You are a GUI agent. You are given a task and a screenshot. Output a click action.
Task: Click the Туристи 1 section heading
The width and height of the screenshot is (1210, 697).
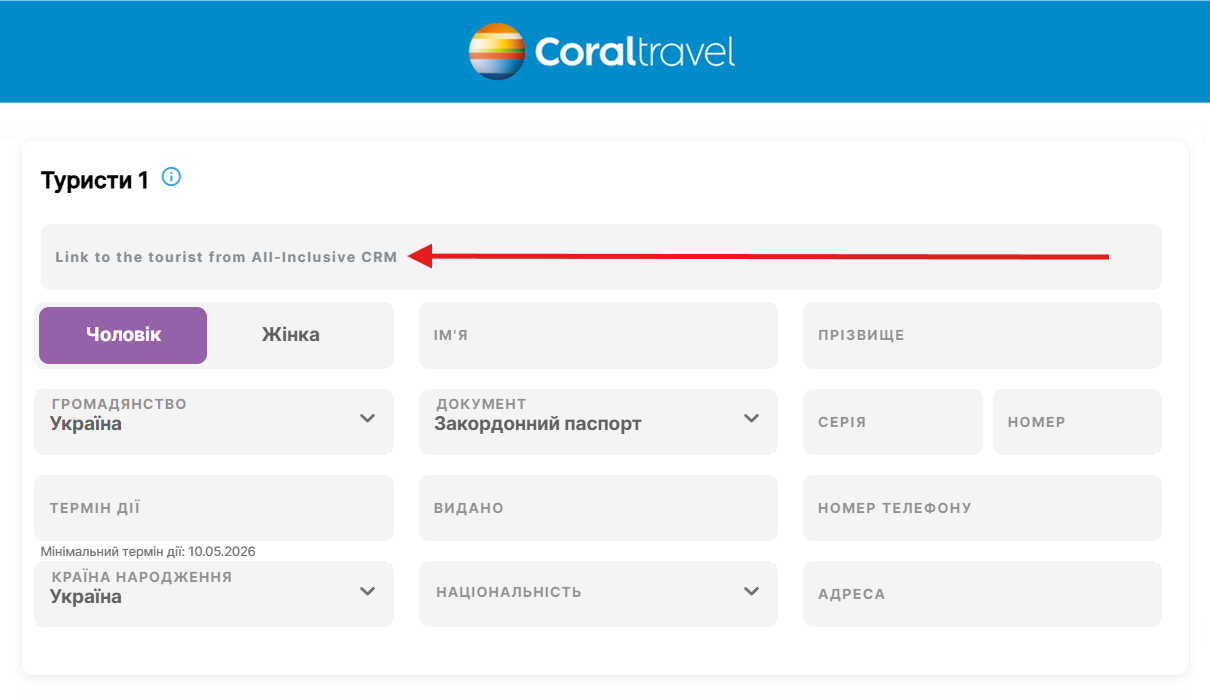click(94, 181)
